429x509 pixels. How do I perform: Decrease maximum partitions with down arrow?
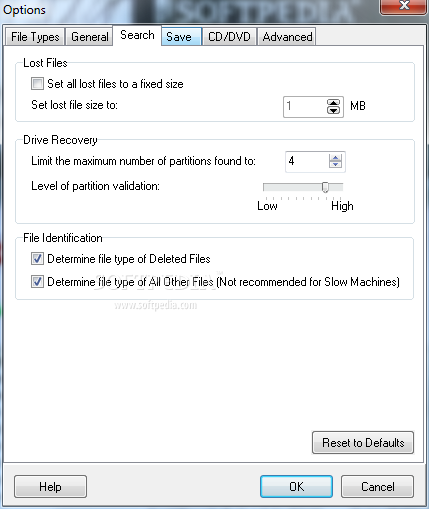(335, 164)
